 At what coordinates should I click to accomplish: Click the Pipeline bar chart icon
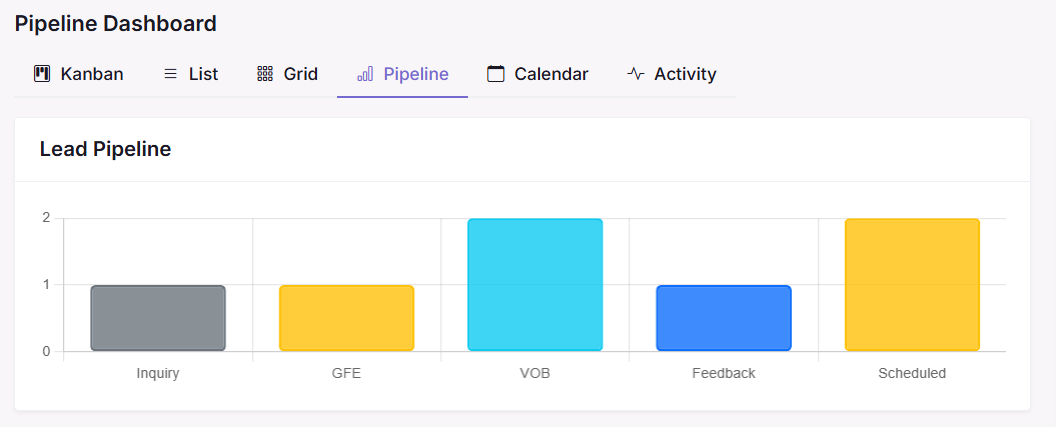365,74
